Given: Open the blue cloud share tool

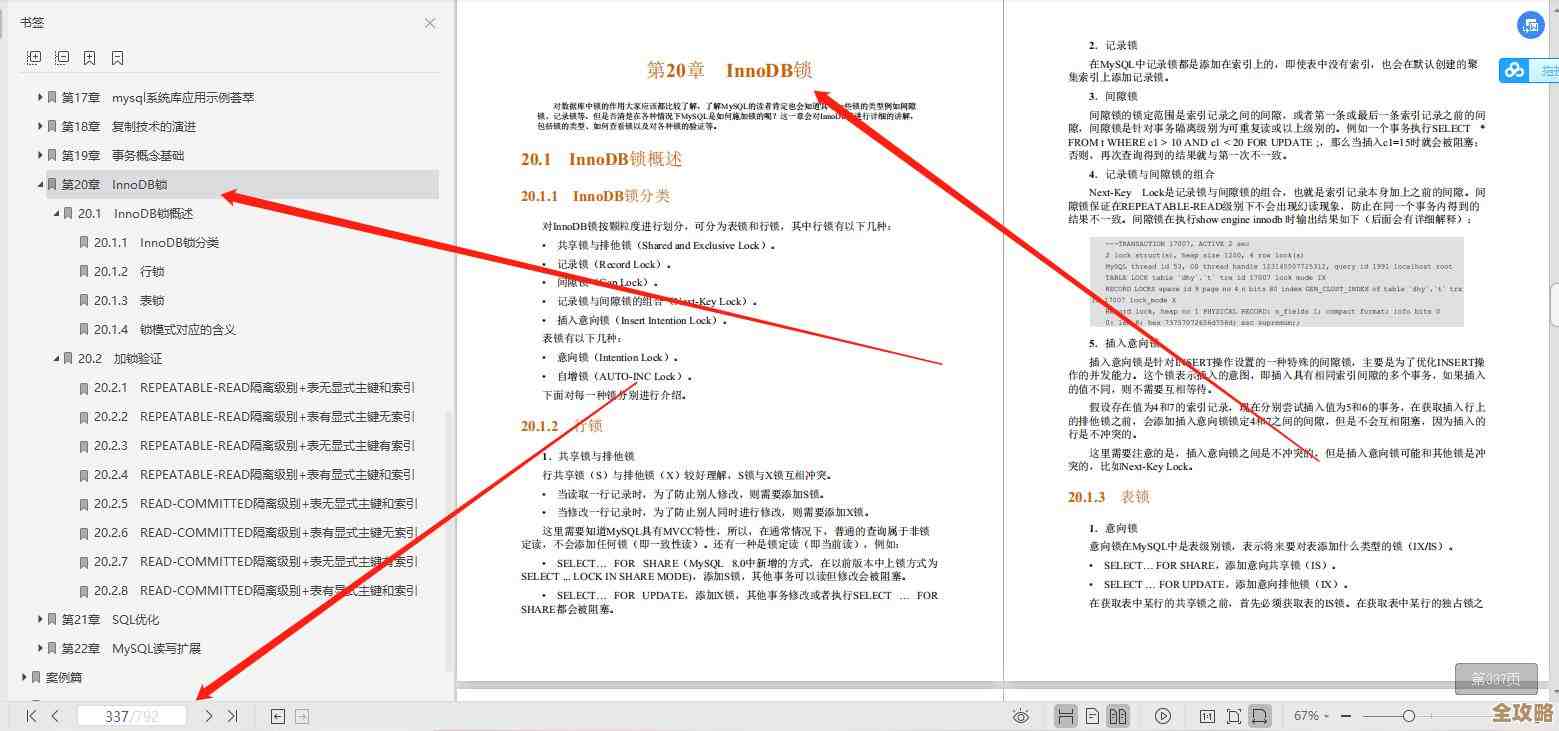Looking at the screenshot, I should tap(1515, 69).
